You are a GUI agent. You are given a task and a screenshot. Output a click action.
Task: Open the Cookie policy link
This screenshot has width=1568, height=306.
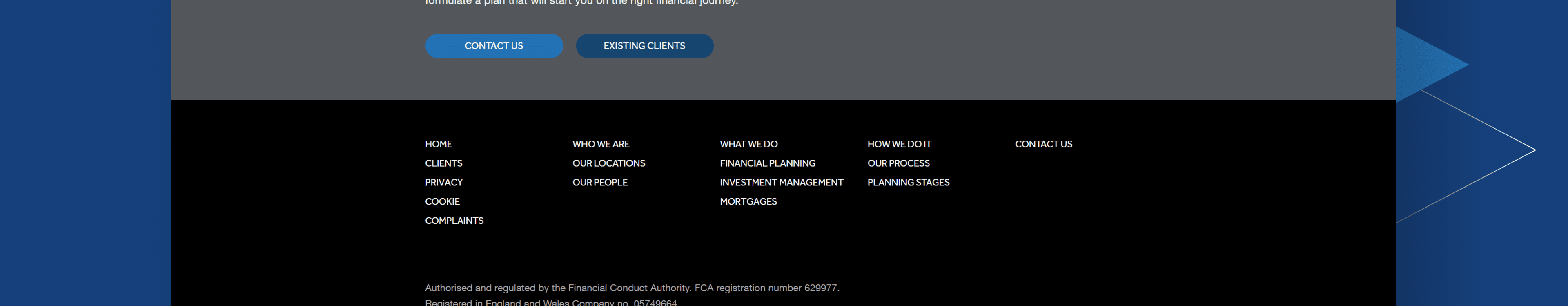(x=442, y=202)
